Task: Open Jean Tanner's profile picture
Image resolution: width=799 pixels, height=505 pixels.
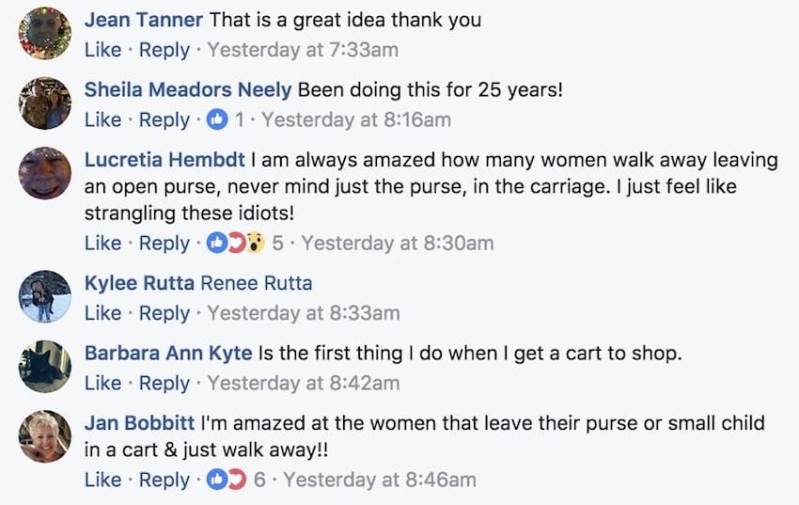Action: point(45,33)
